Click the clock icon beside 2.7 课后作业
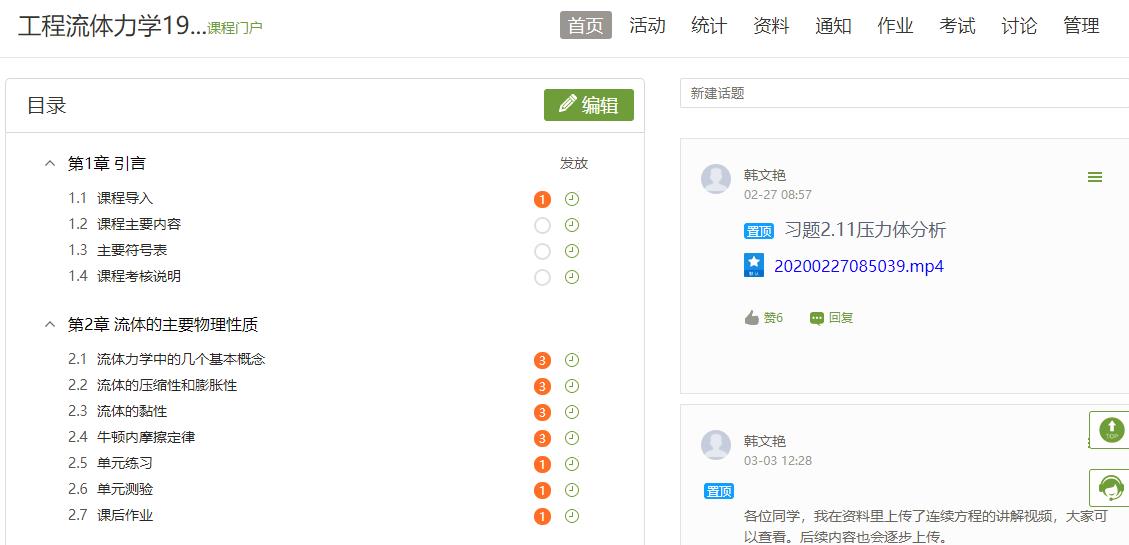 (x=572, y=517)
